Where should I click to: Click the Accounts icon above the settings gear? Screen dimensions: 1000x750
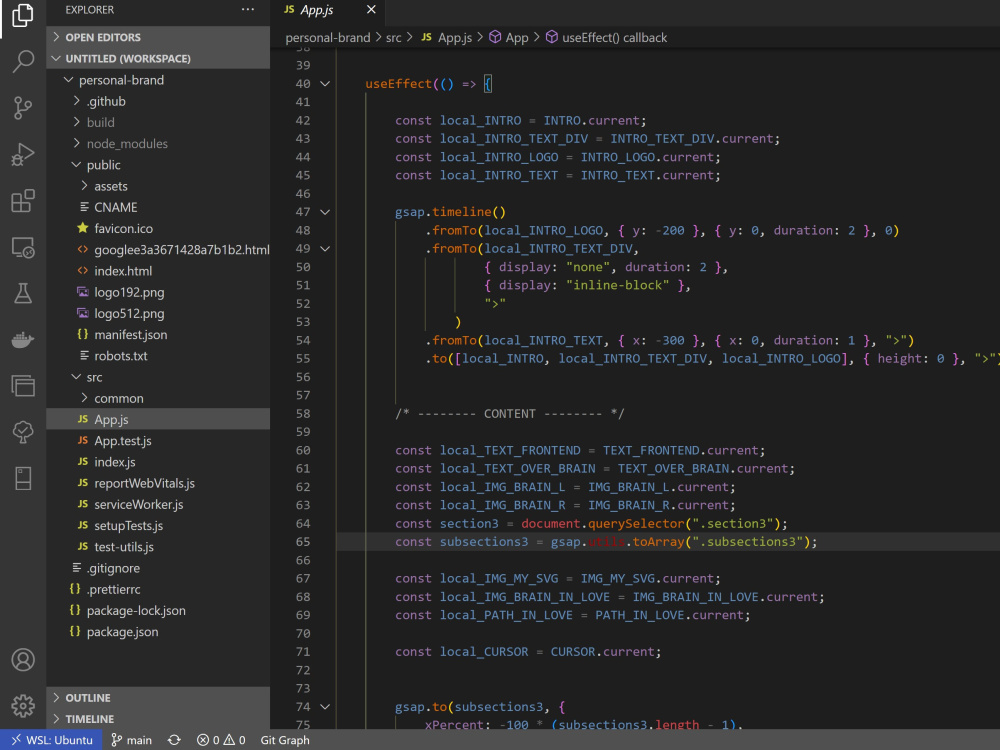pos(23,659)
